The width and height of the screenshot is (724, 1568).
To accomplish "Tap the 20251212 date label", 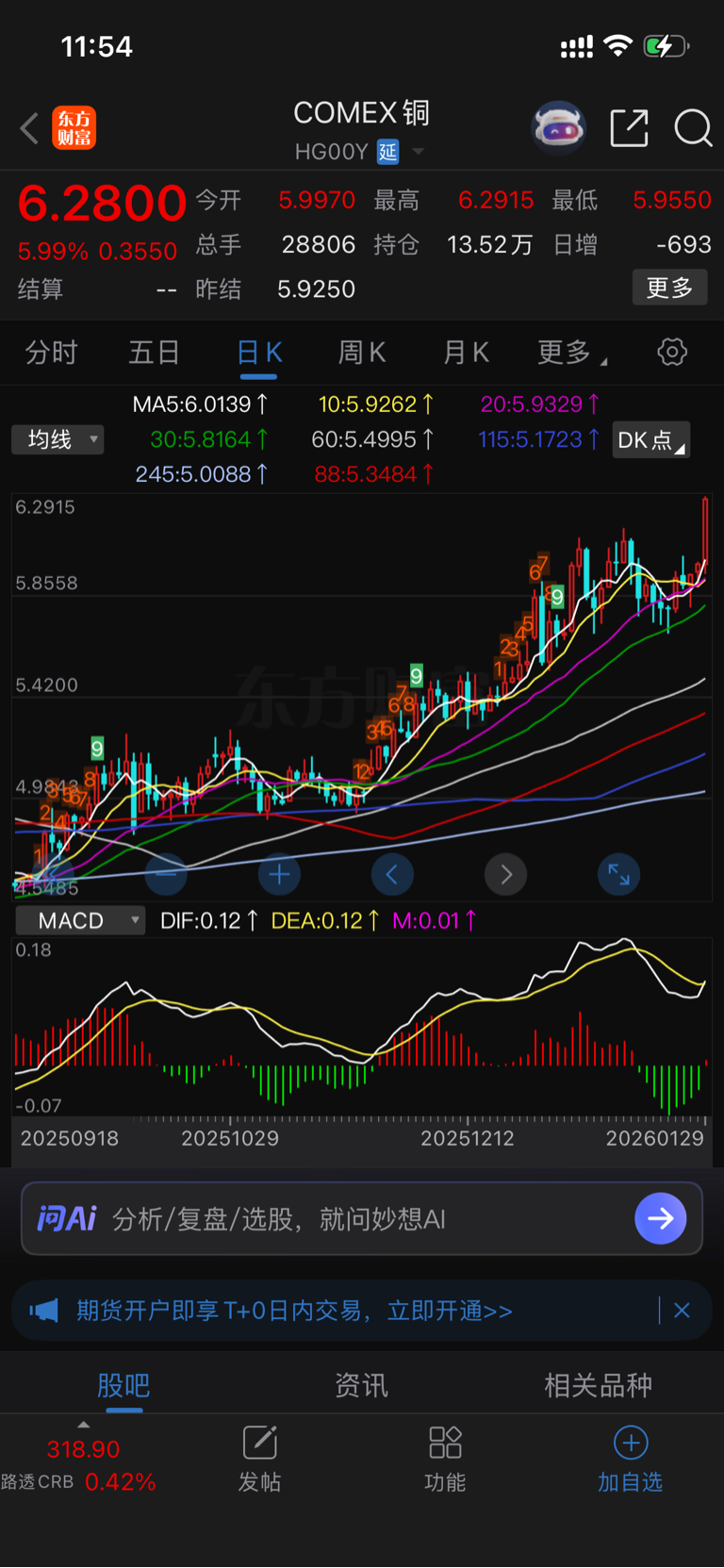I will 468,1139.
